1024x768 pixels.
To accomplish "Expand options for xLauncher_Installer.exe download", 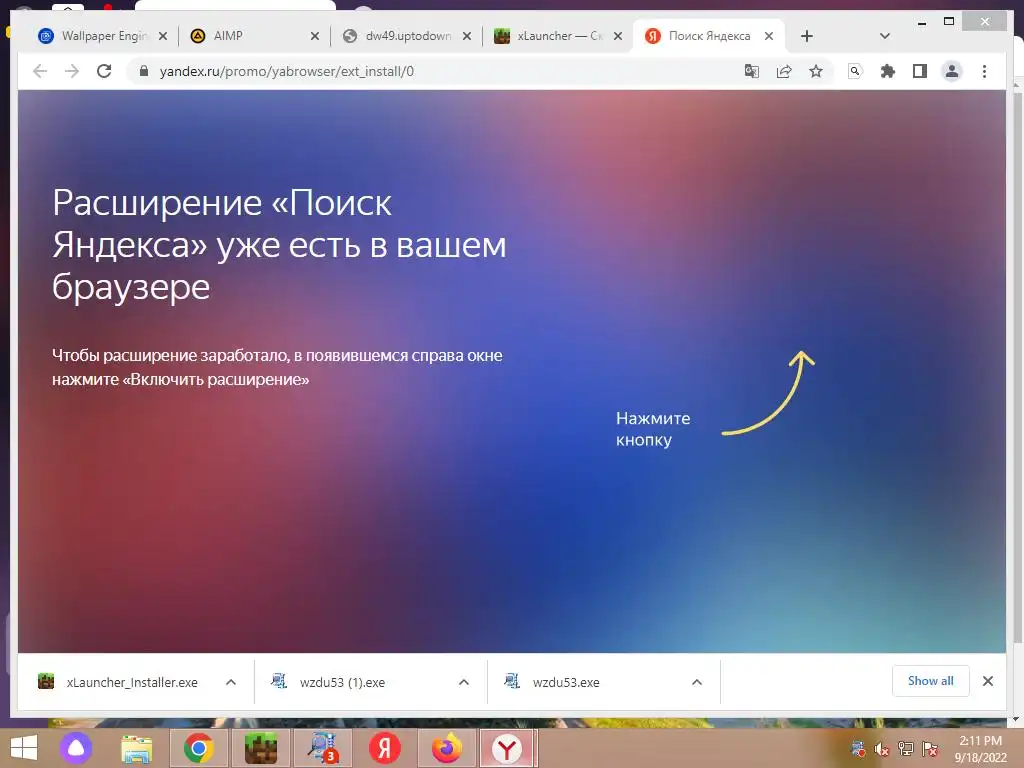I will (231, 682).
